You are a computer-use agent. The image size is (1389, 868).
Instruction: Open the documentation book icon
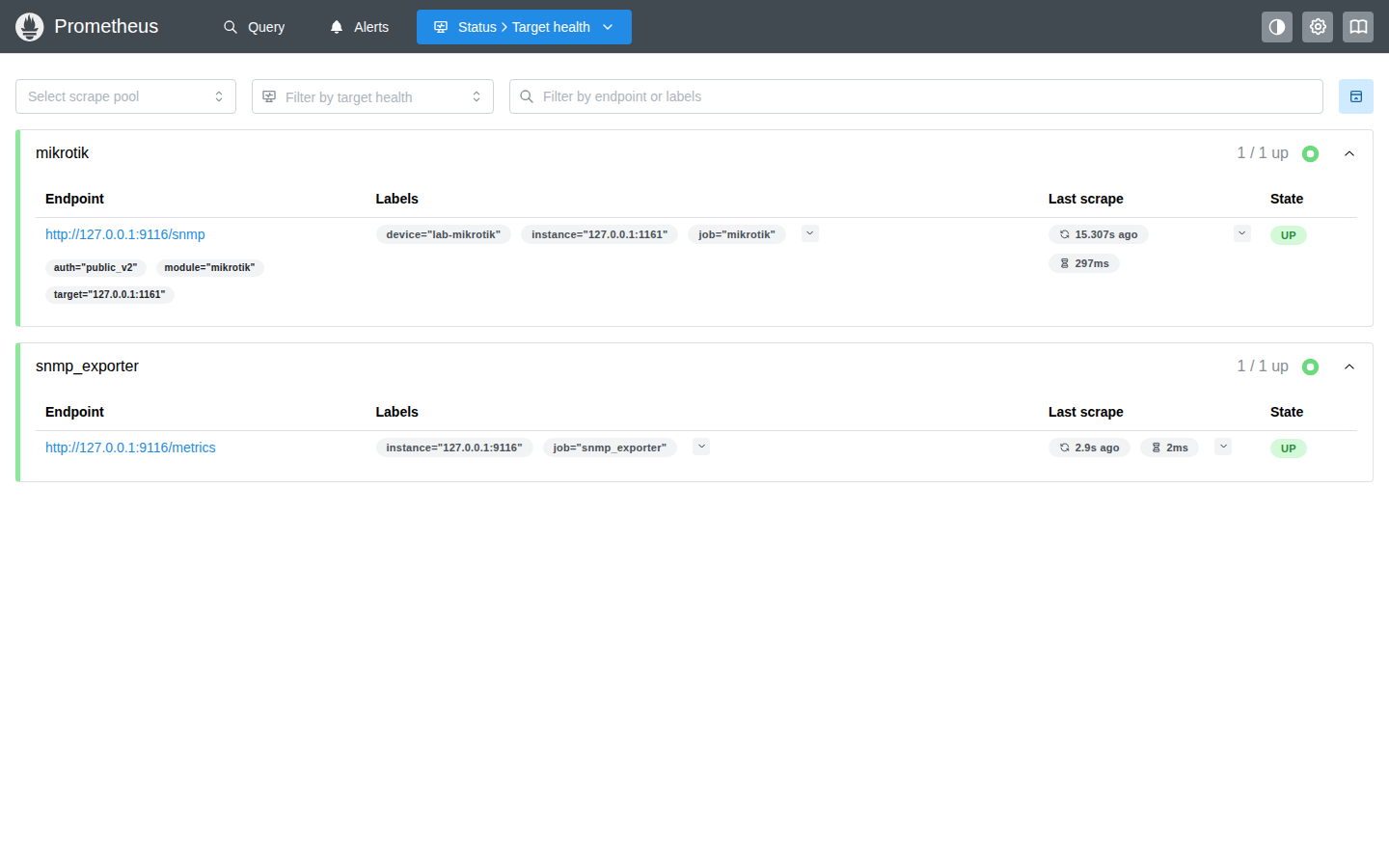(1358, 27)
